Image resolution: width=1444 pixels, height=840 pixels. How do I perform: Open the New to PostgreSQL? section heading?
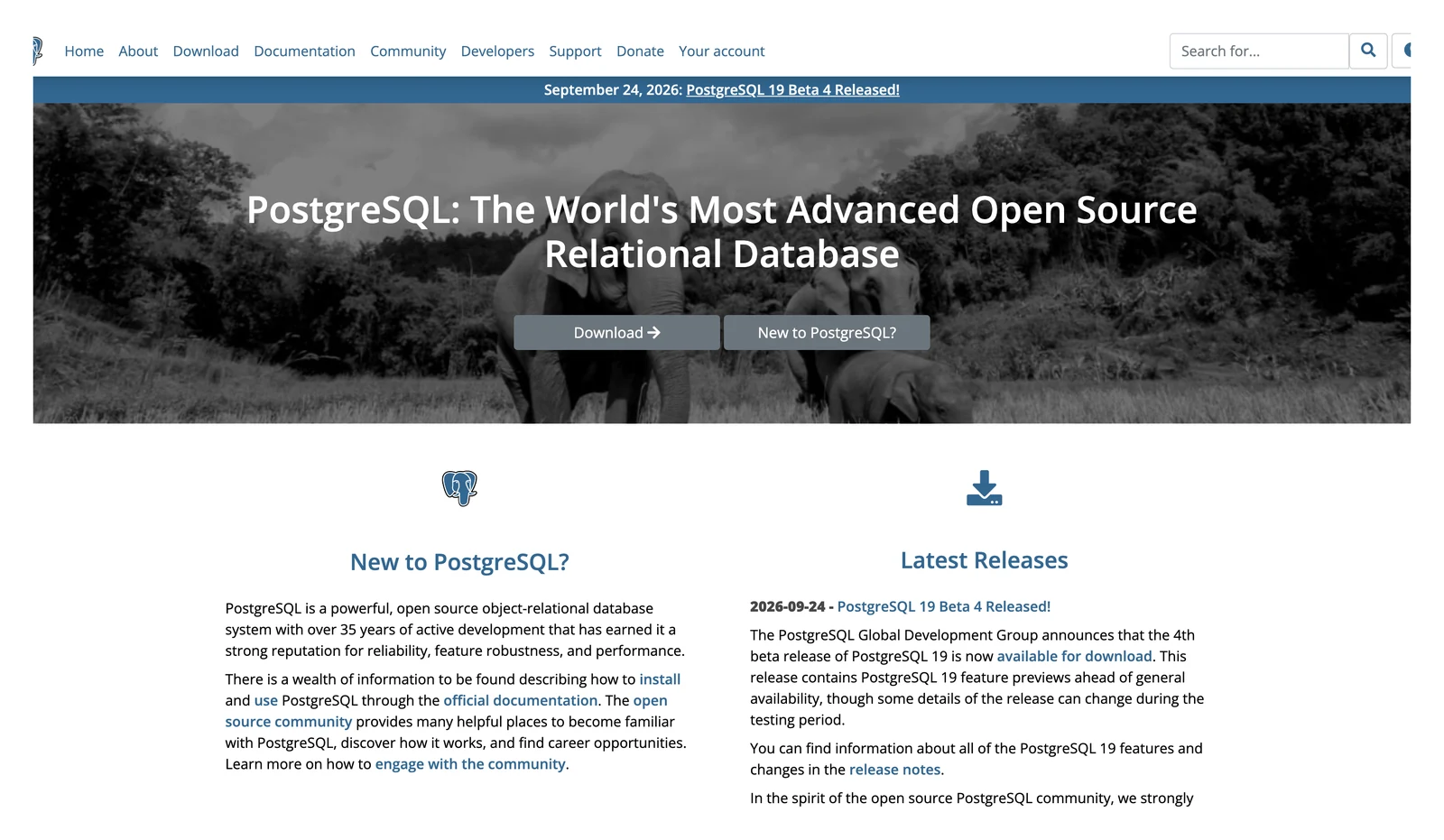[x=459, y=561]
